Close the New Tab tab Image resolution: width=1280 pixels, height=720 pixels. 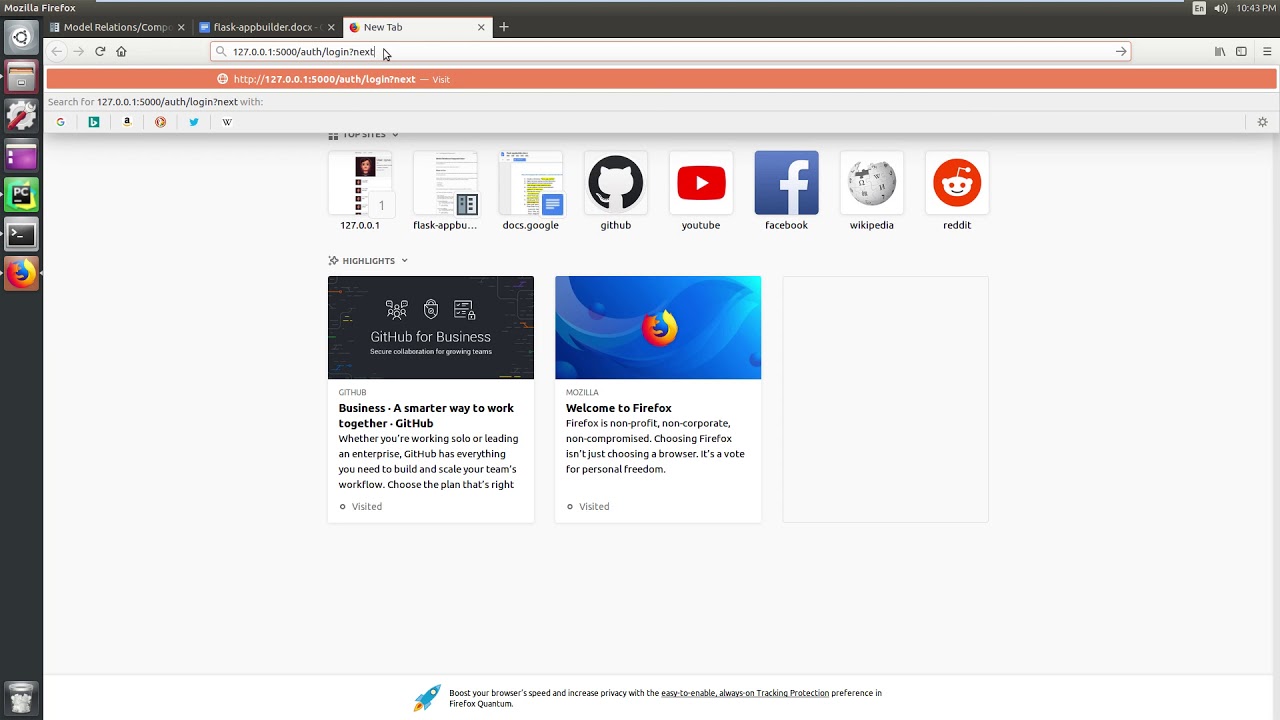pos(481,27)
